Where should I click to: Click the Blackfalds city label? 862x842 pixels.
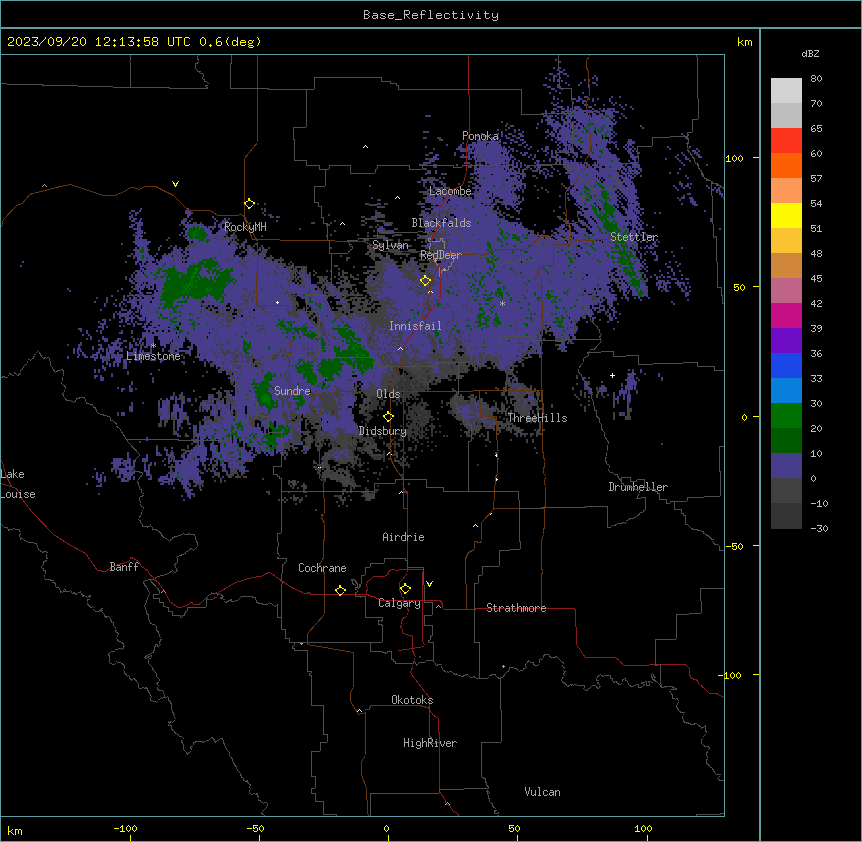click(441, 223)
